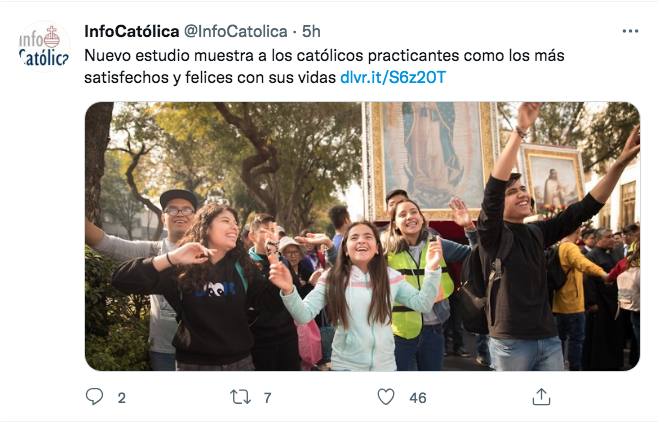
Task: Follow the dlvr.it/S6z2OT link
Action: tap(393, 77)
